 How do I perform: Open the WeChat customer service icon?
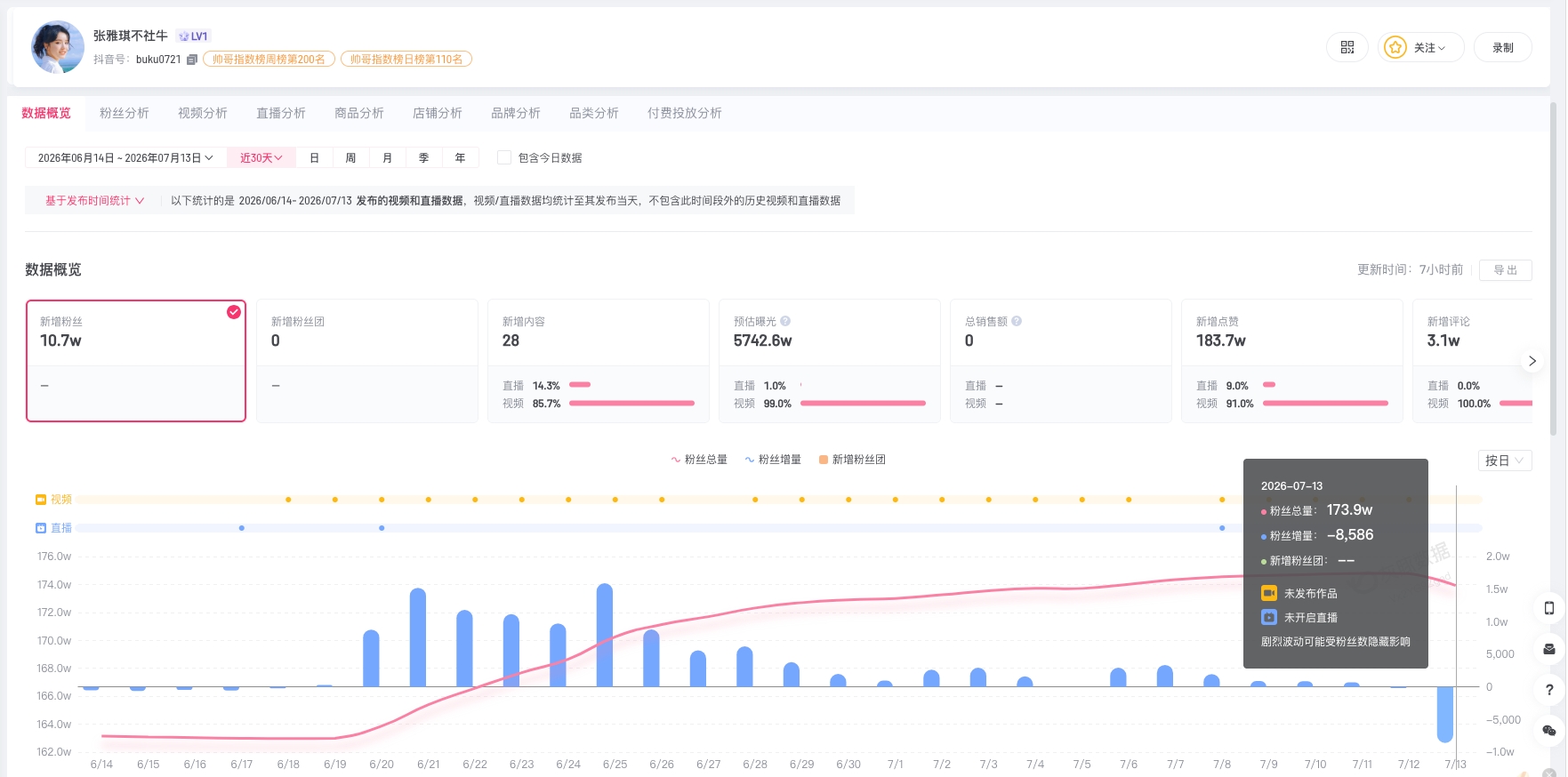pyautogui.click(x=1548, y=730)
